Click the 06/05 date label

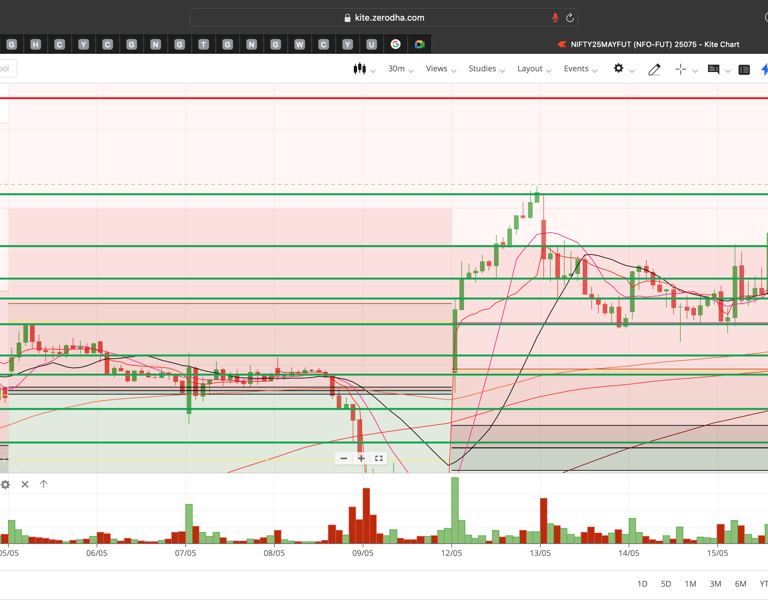[x=96, y=553]
